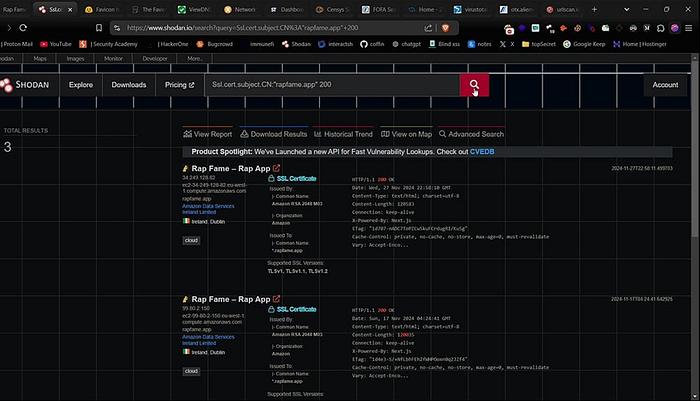Open first Rap Fame result's external link icon
Viewport: 700px width, 401px height.
276,168
